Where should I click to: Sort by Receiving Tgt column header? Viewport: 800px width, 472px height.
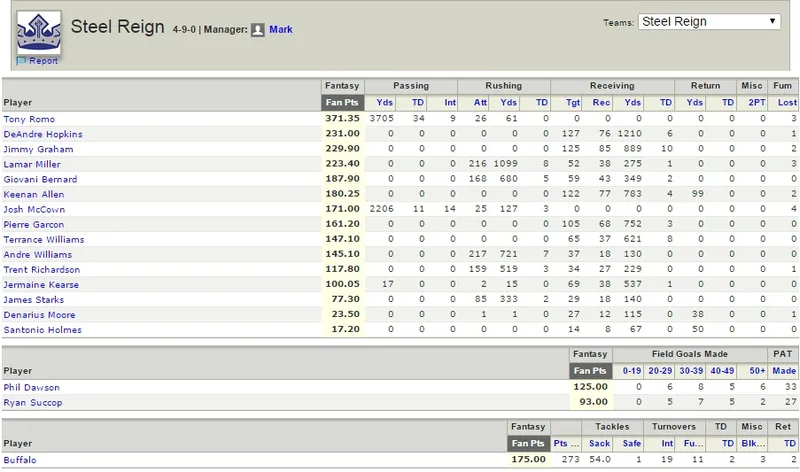[572, 103]
